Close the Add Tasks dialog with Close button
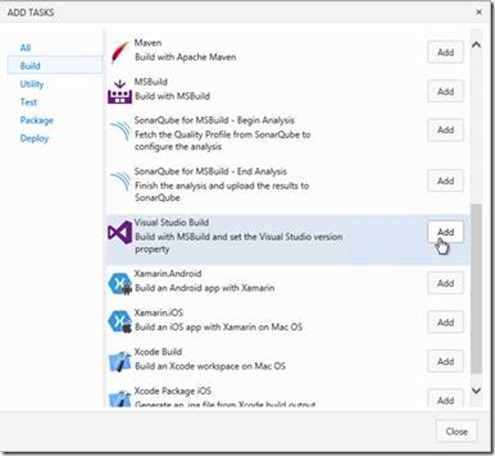Viewport: 495px width, 456px height. [457, 431]
